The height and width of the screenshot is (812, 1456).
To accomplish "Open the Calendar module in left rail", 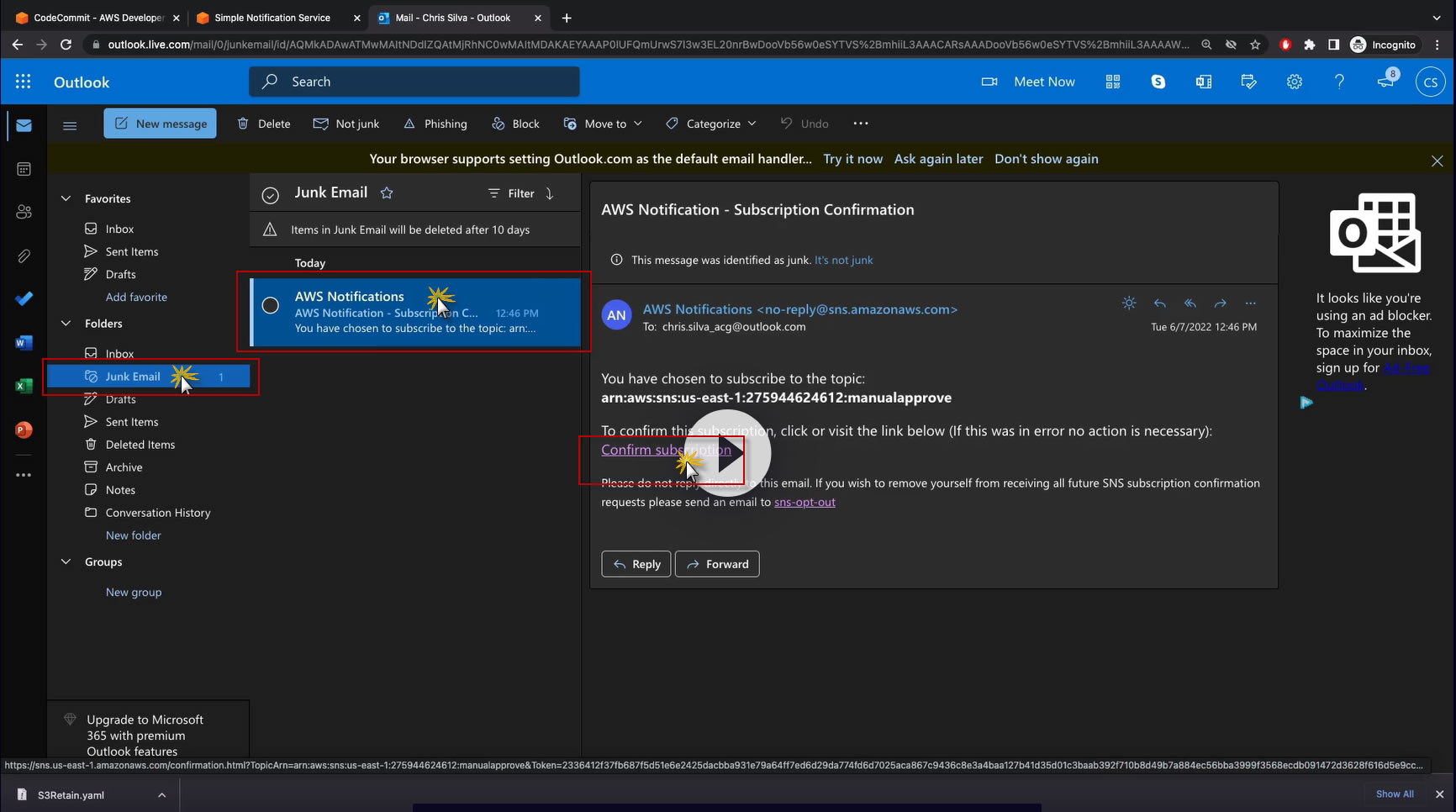I will click(24, 169).
